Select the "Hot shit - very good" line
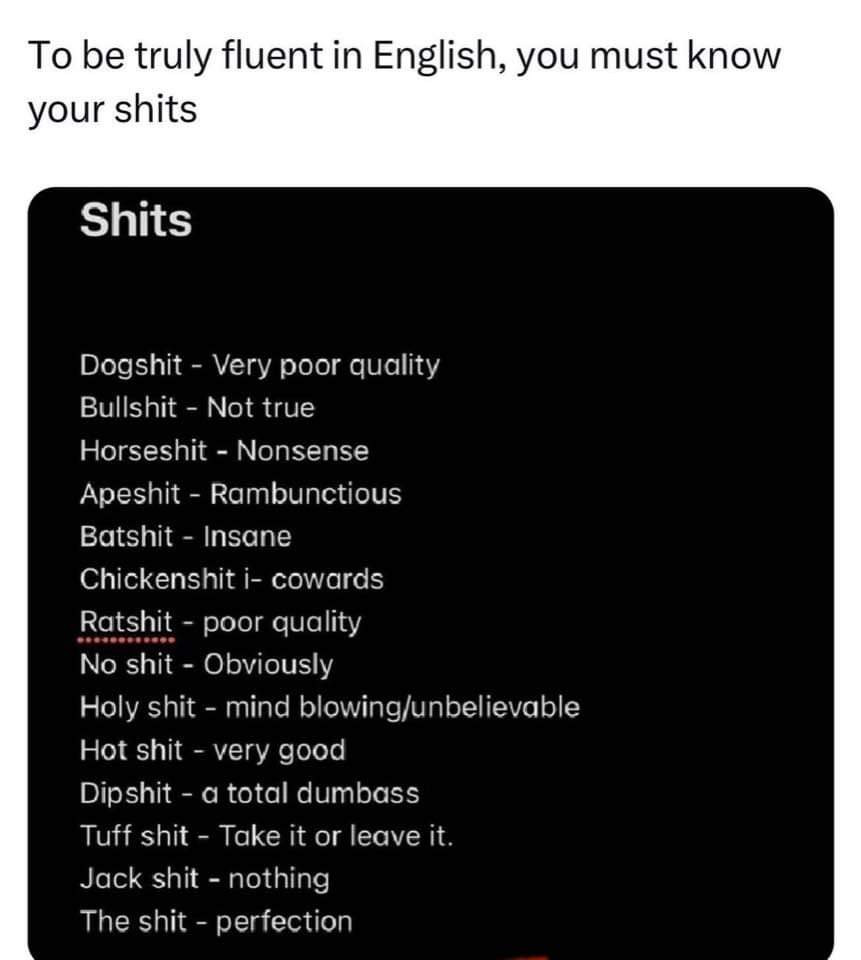The width and height of the screenshot is (861, 960). 212,750
